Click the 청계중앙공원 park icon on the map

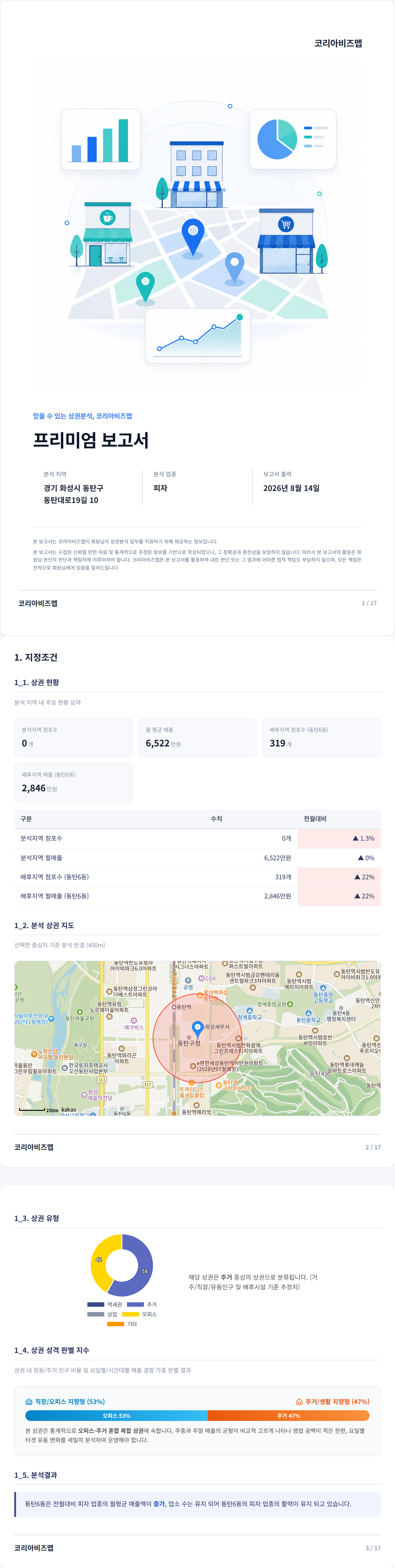290,1004
